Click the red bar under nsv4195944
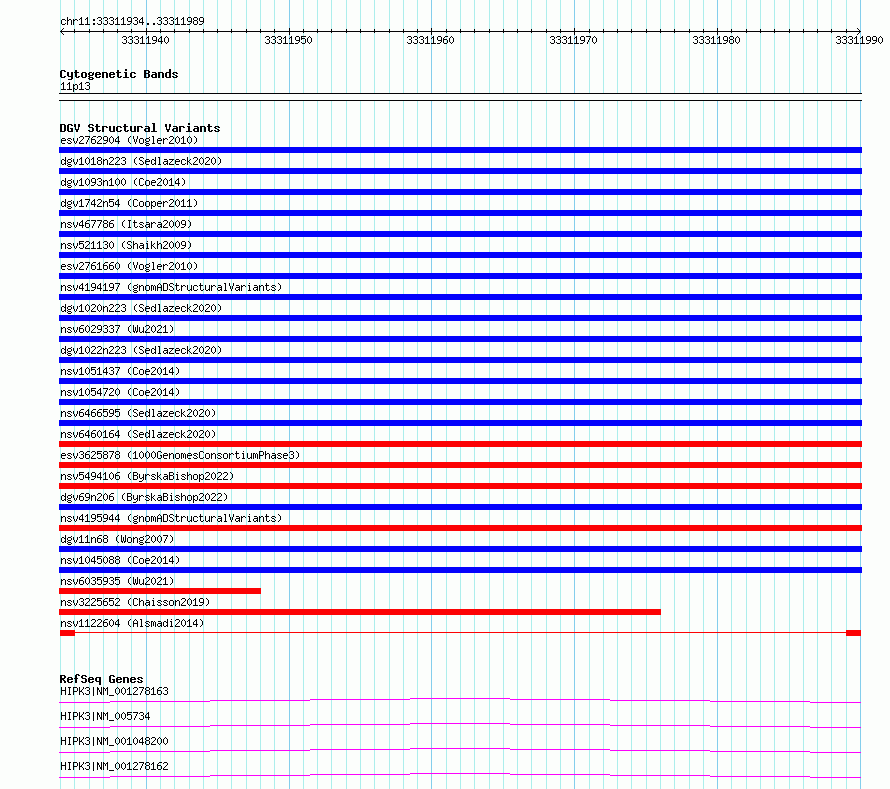Image resolution: width=890 pixels, height=789 pixels. [460, 528]
